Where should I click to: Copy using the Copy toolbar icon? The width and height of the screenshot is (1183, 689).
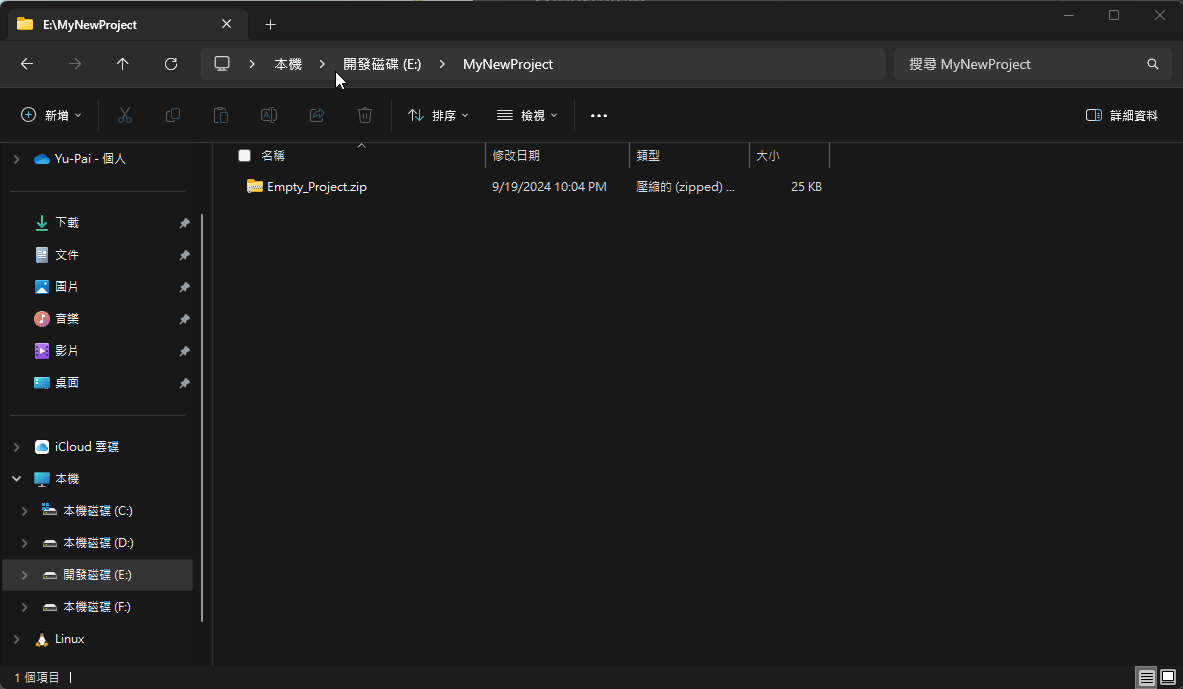pyautogui.click(x=172, y=115)
